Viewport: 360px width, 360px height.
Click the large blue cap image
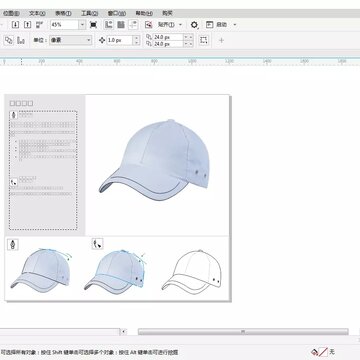click(155, 160)
